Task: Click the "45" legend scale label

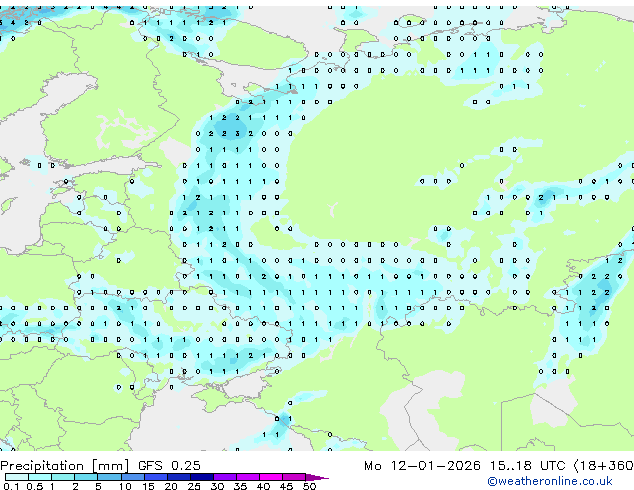Action: pyautogui.click(x=286, y=486)
